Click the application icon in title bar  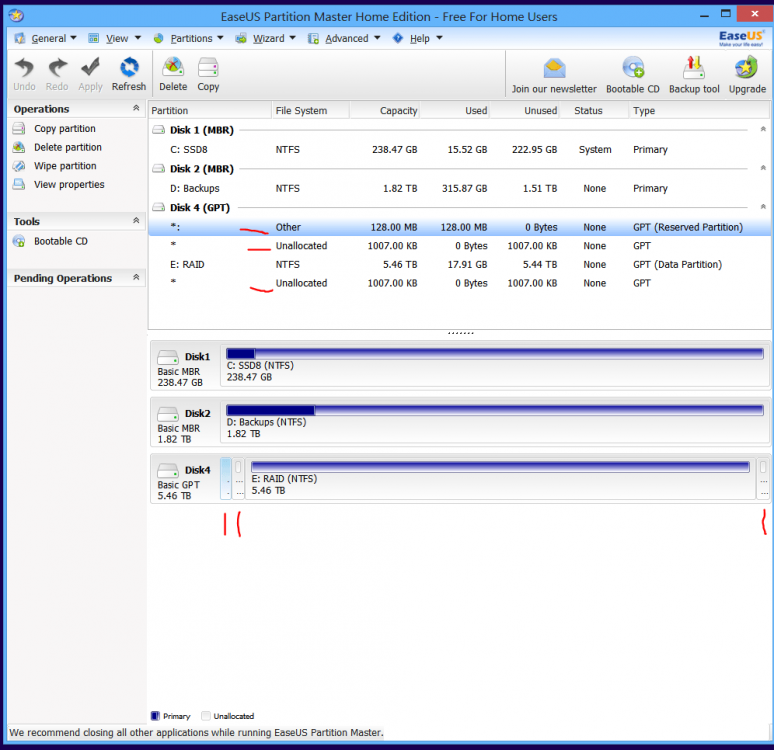(x=16, y=16)
